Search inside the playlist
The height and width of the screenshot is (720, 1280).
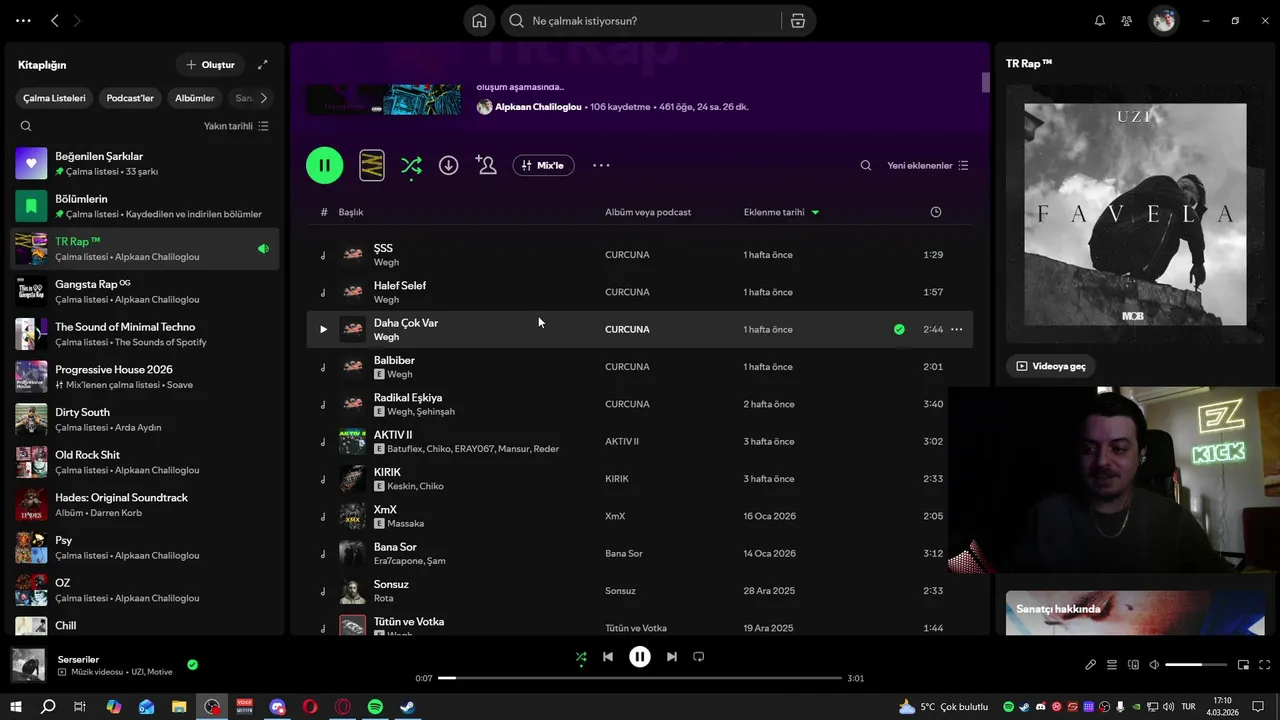[866, 166]
